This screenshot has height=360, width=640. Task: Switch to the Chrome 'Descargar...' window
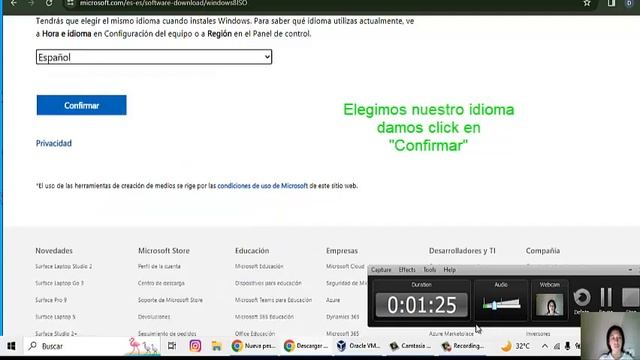coord(306,346)
